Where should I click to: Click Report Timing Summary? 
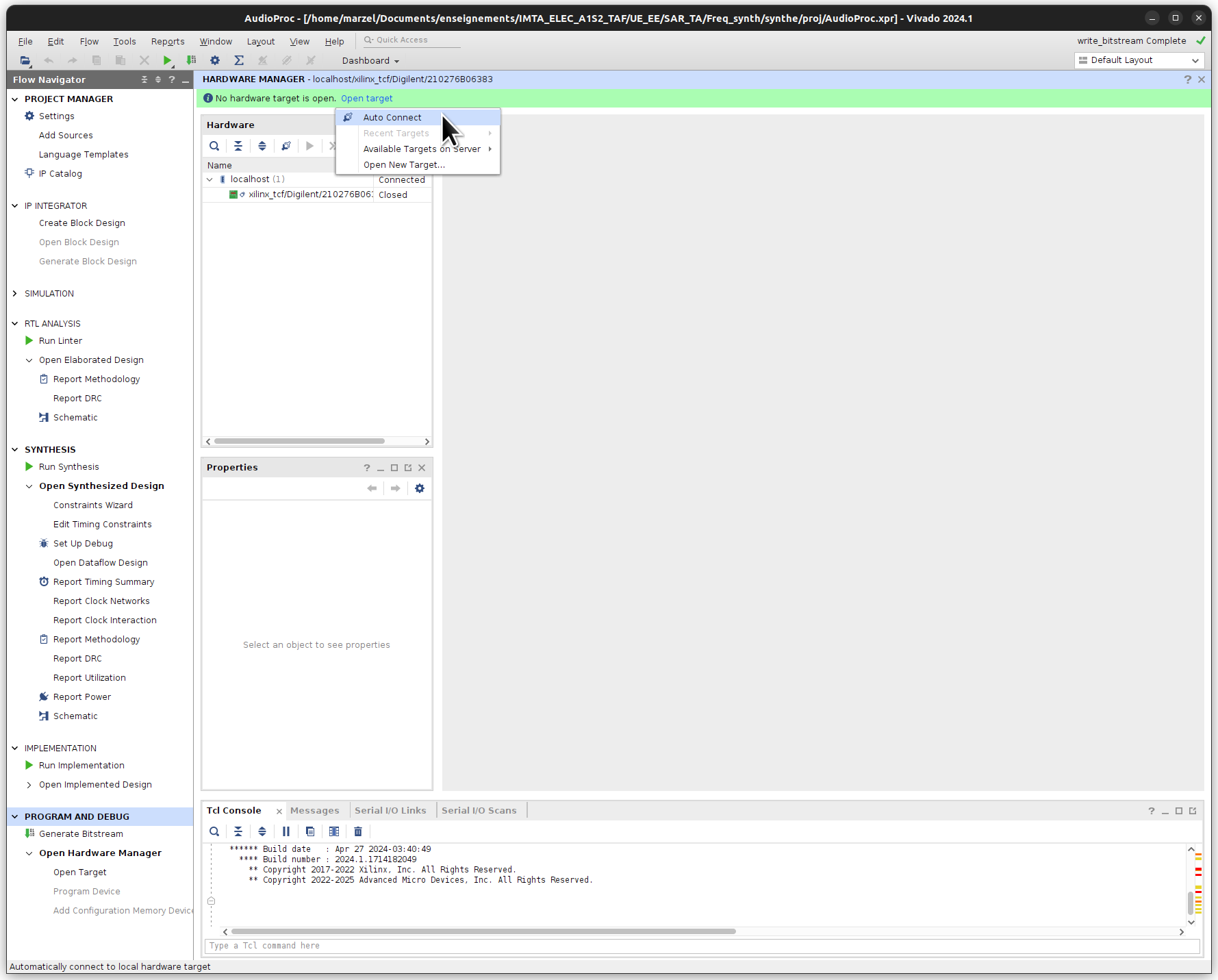pos(103,582)
